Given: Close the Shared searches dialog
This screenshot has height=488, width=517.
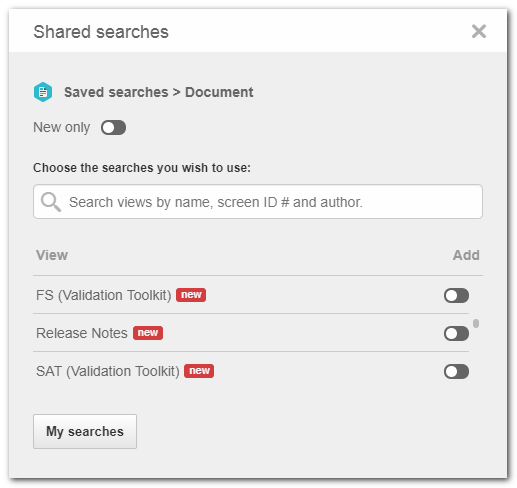Looking at the screenshot, I should pos(478,31).
